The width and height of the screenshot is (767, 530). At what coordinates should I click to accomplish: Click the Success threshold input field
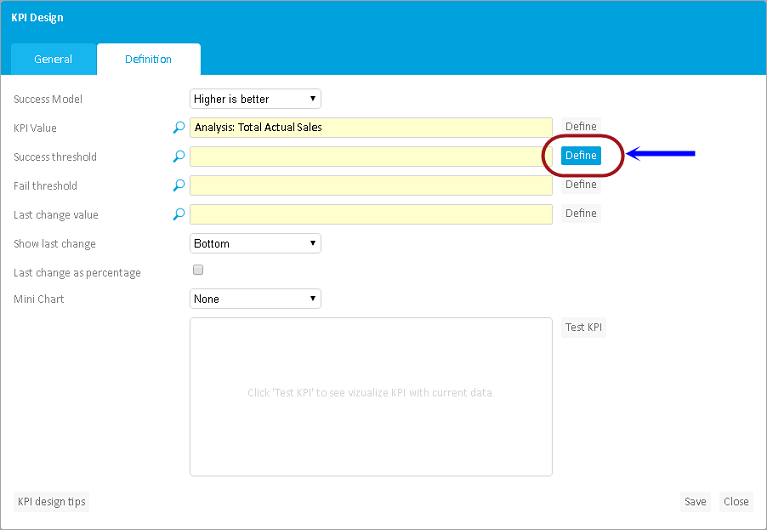click(x=370, y=156)
